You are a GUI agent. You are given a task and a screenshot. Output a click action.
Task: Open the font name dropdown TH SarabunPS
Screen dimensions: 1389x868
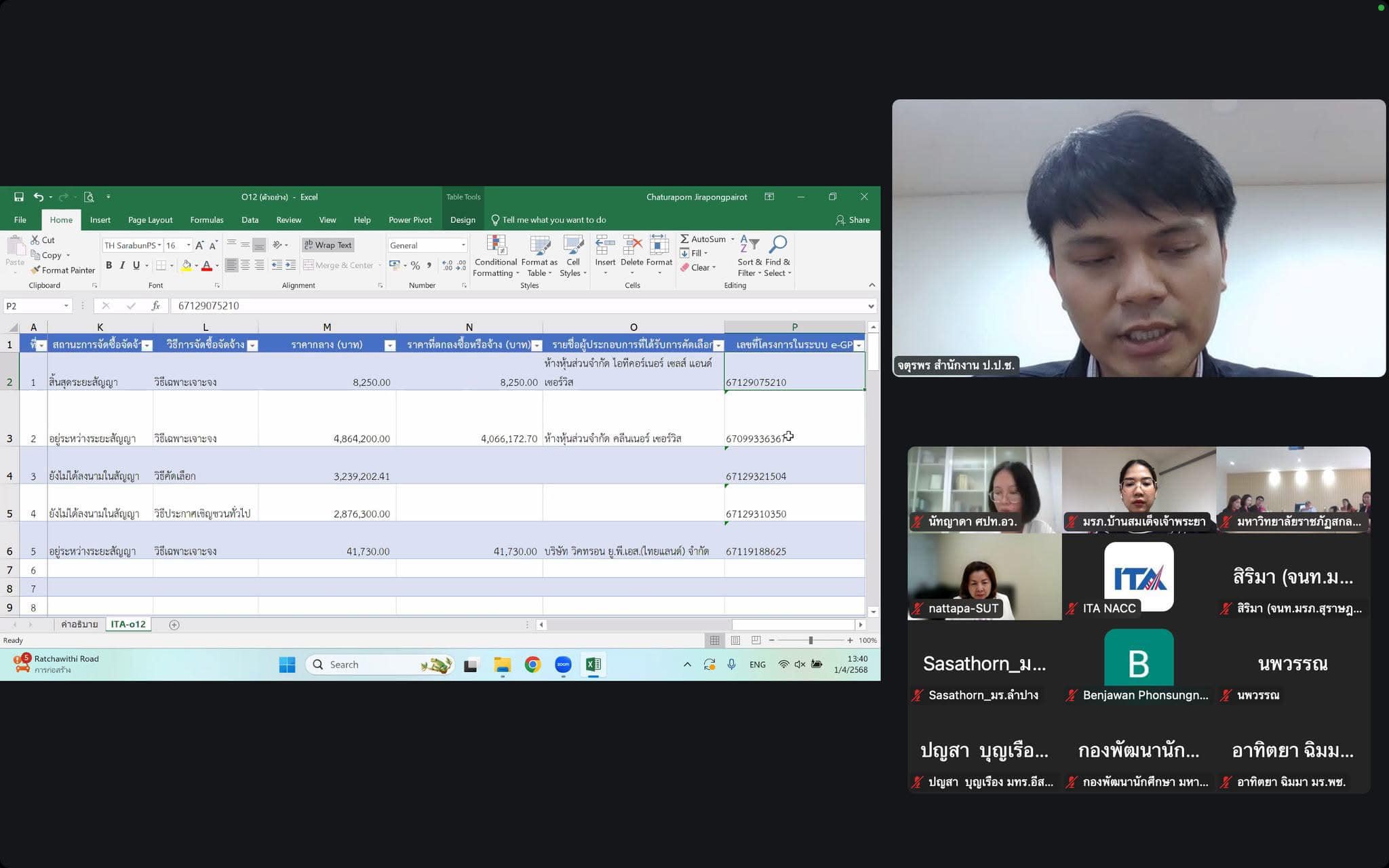(159, 245)
